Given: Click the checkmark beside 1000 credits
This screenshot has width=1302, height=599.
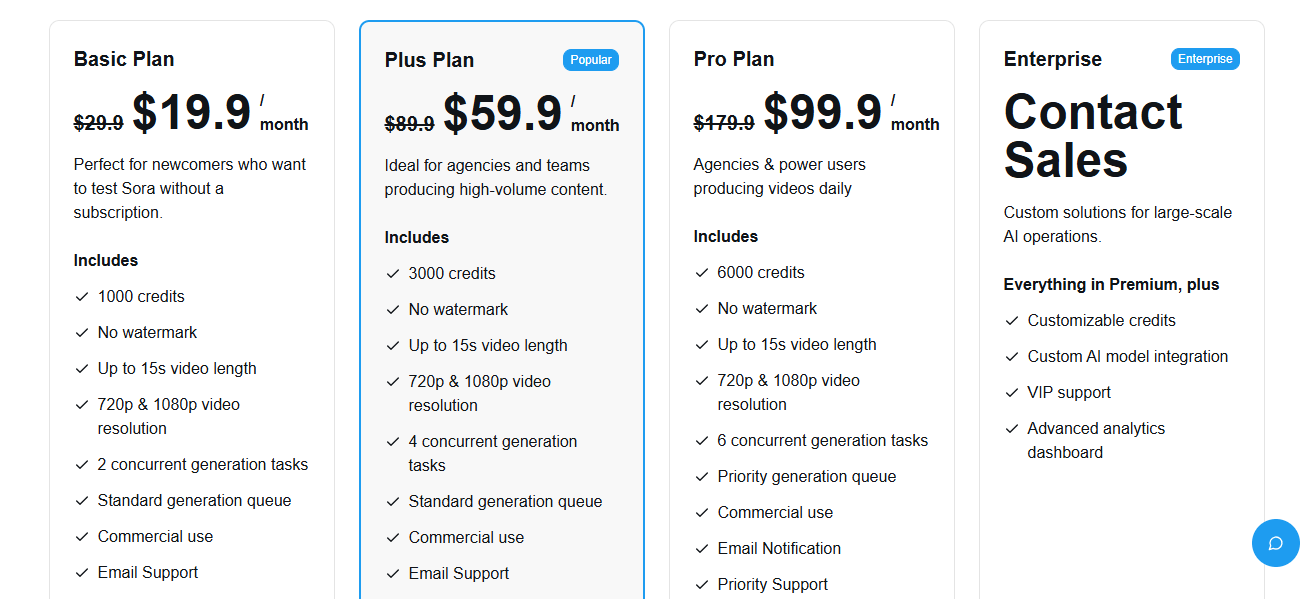Looking at the screenshot, I should (82, 296).
